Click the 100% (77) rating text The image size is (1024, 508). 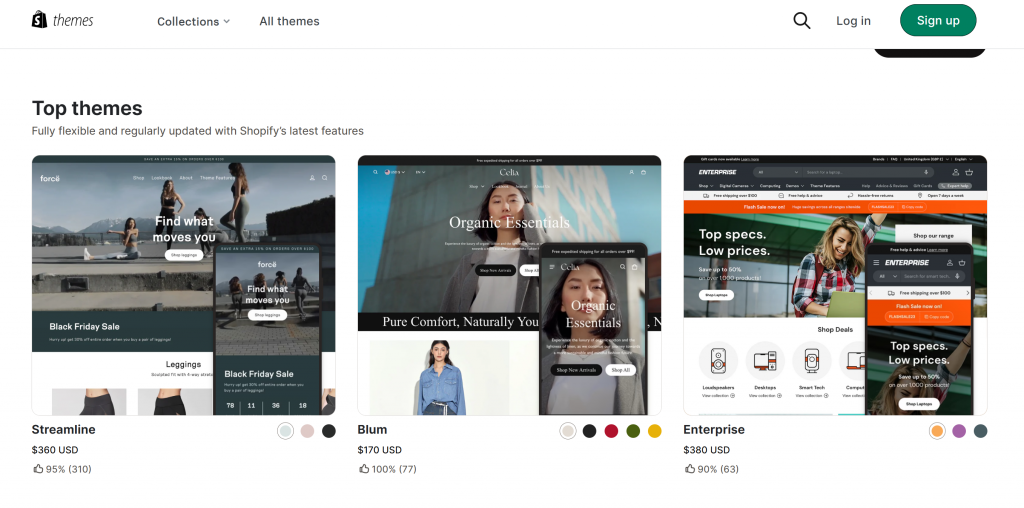coord(394,469)
